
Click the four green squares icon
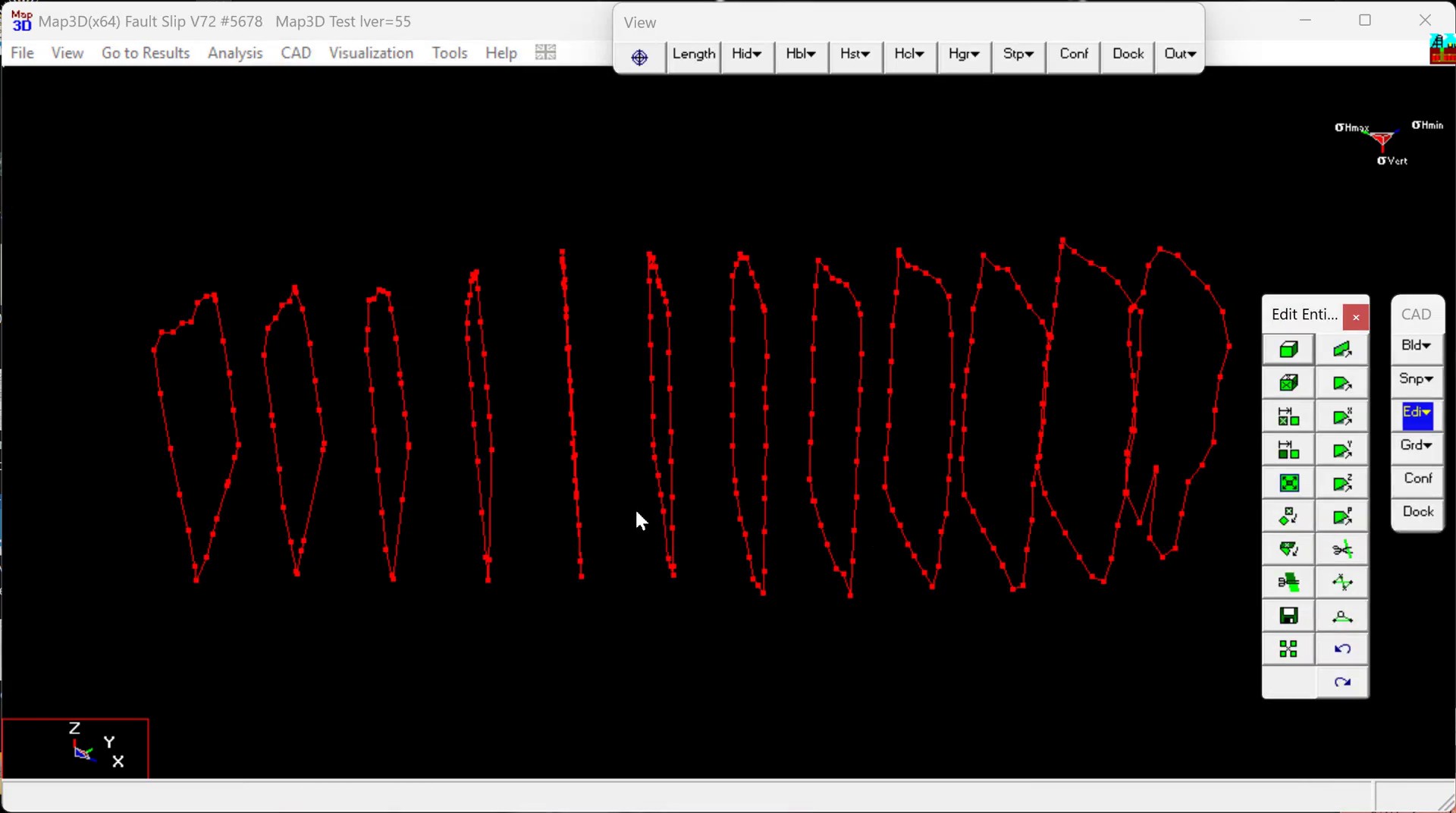coord(1288,649)
